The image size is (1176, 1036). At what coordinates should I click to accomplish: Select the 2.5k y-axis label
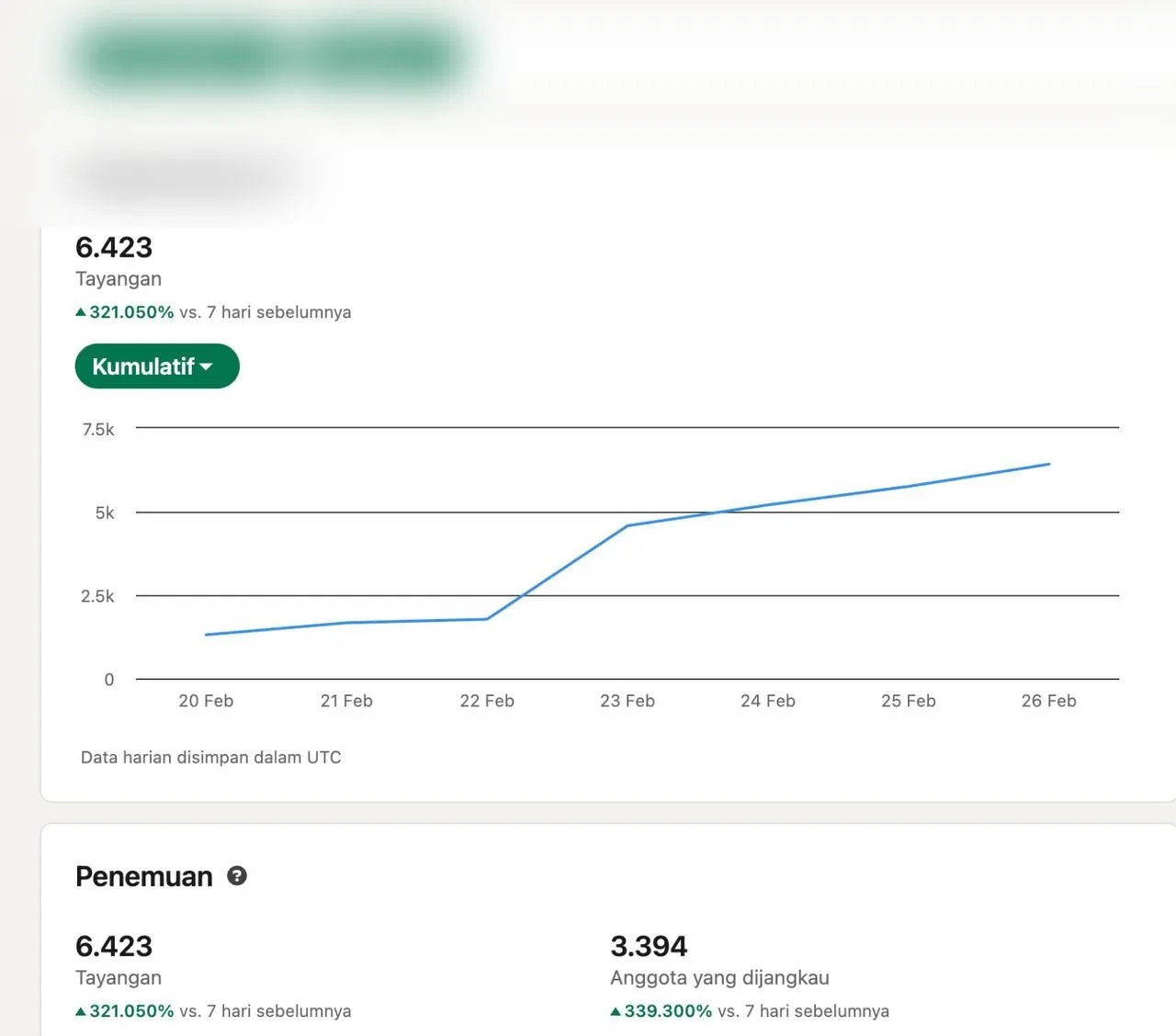pyautogui.click(x=97, y=596)
